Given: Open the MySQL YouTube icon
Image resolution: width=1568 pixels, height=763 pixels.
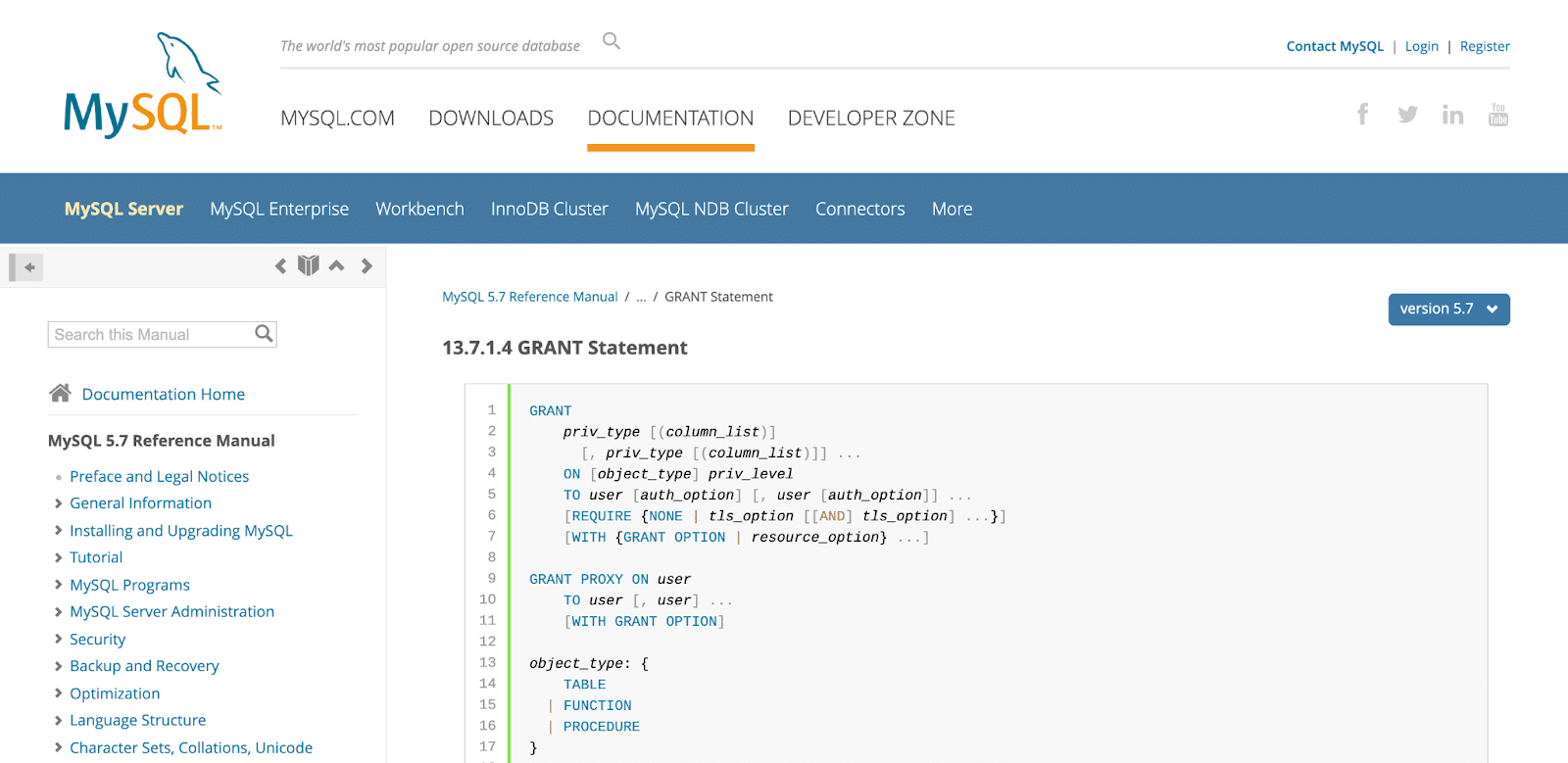Looking at the screenshot, I should [x=1497, y=115].
